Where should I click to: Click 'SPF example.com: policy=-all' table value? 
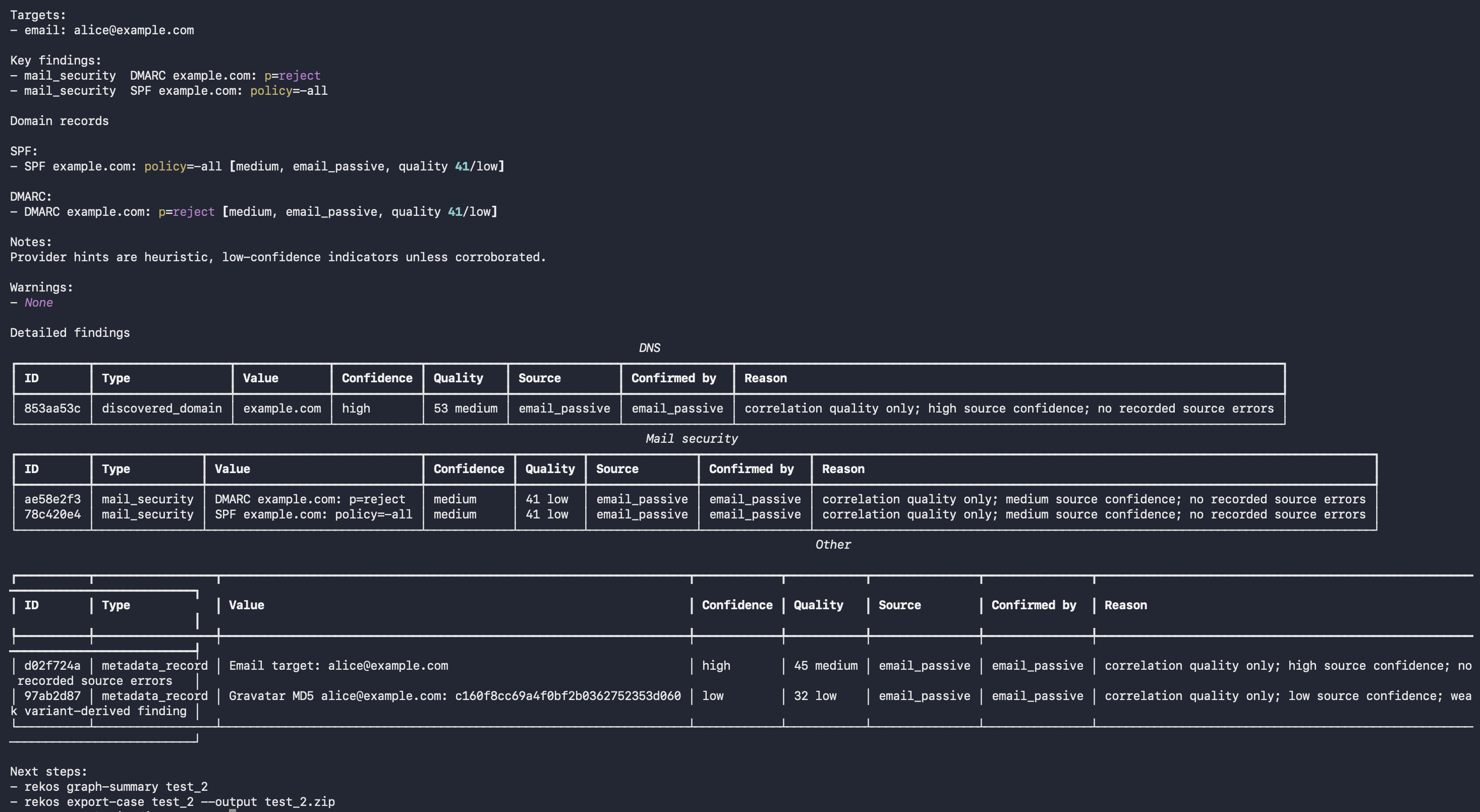click(314, 514)
